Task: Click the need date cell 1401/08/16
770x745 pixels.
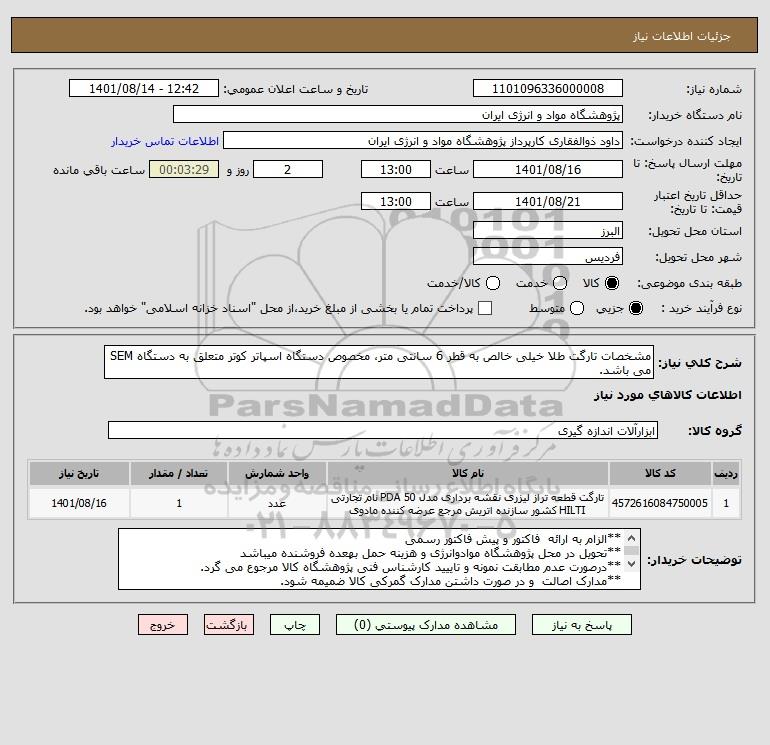Action: pyautogui.click(x=79, y=503)
